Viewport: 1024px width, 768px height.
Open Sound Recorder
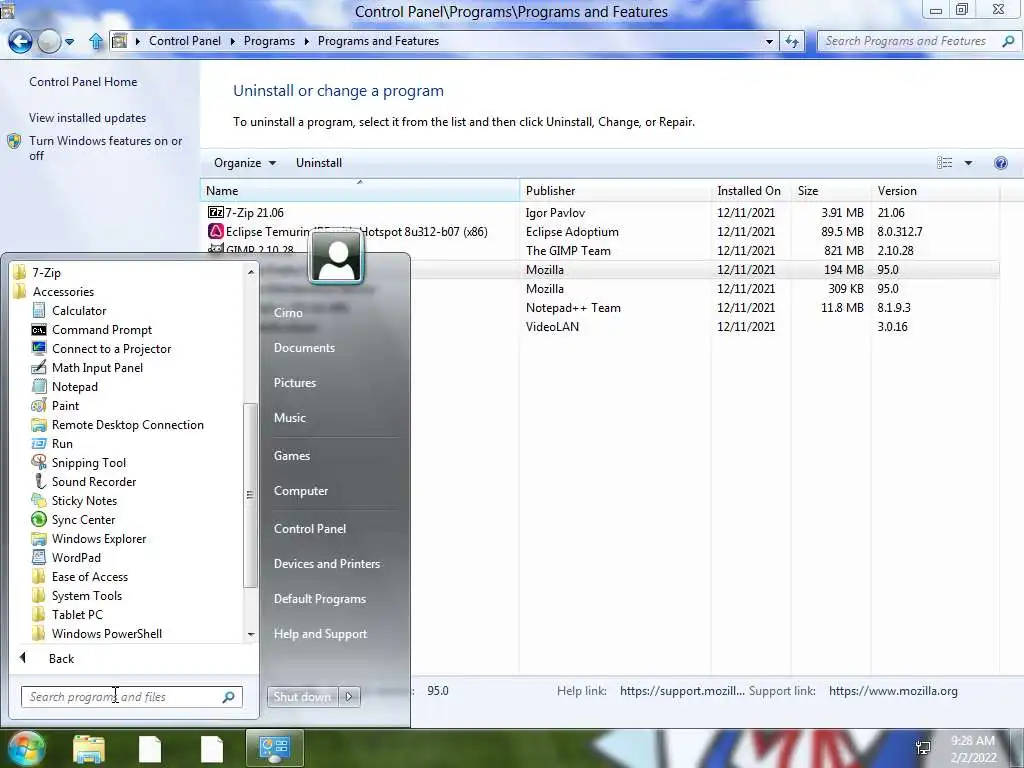(x=93, y=481)
